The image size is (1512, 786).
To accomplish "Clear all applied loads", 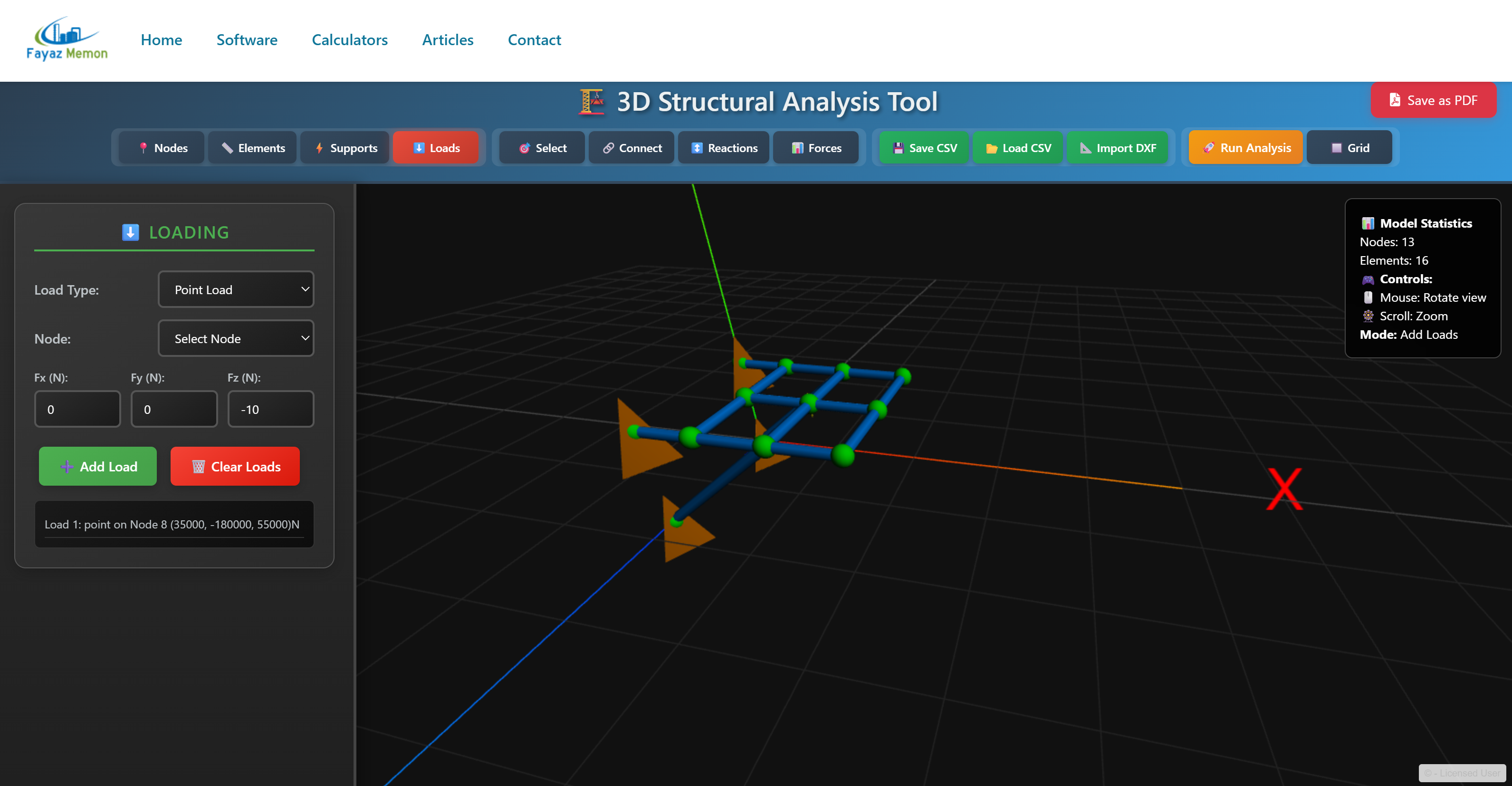I will 235,466.
